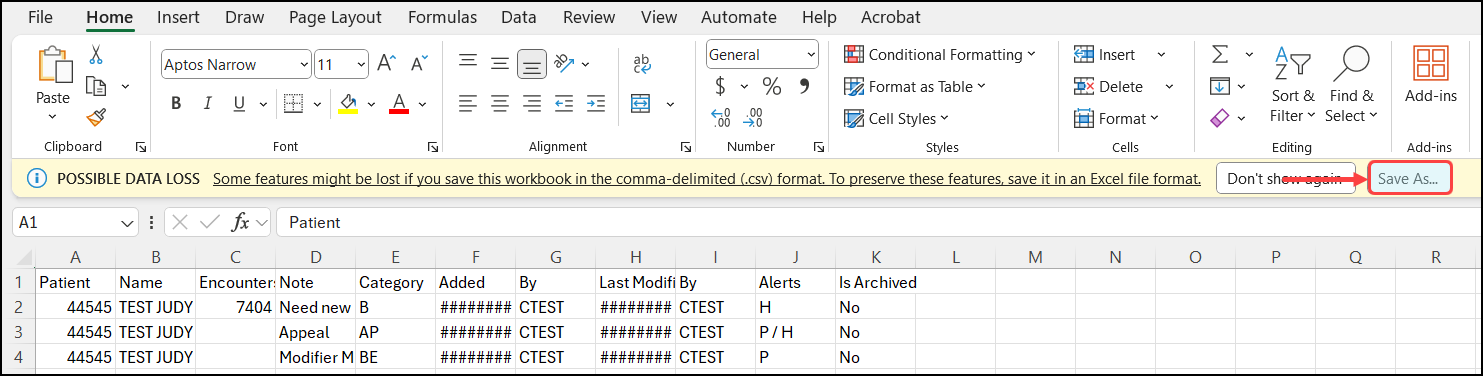Click the Cut scissors icon

pos(96,55)
